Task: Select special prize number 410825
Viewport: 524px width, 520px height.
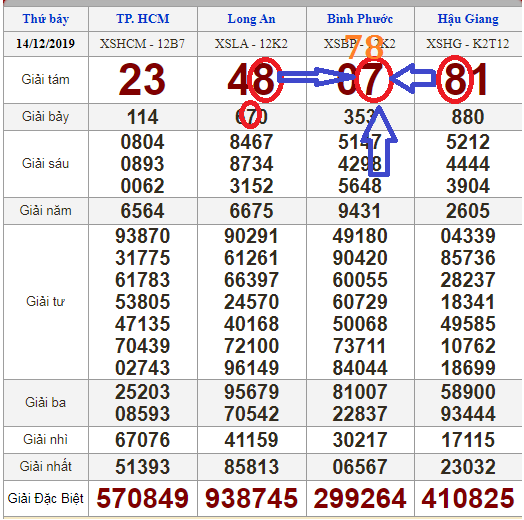Action: pos(468,498)
